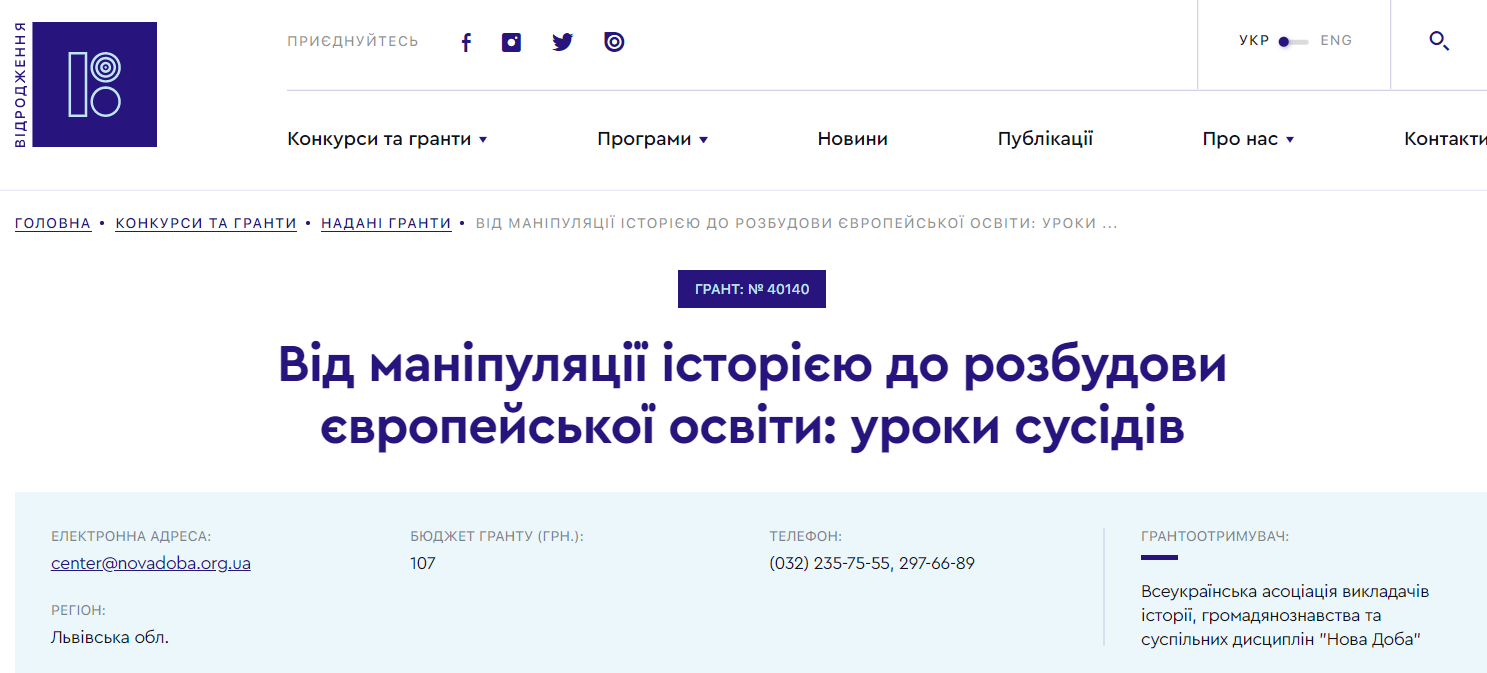Open the foundation's Facebook page icon
The image size is (1487, 673).
465,41
